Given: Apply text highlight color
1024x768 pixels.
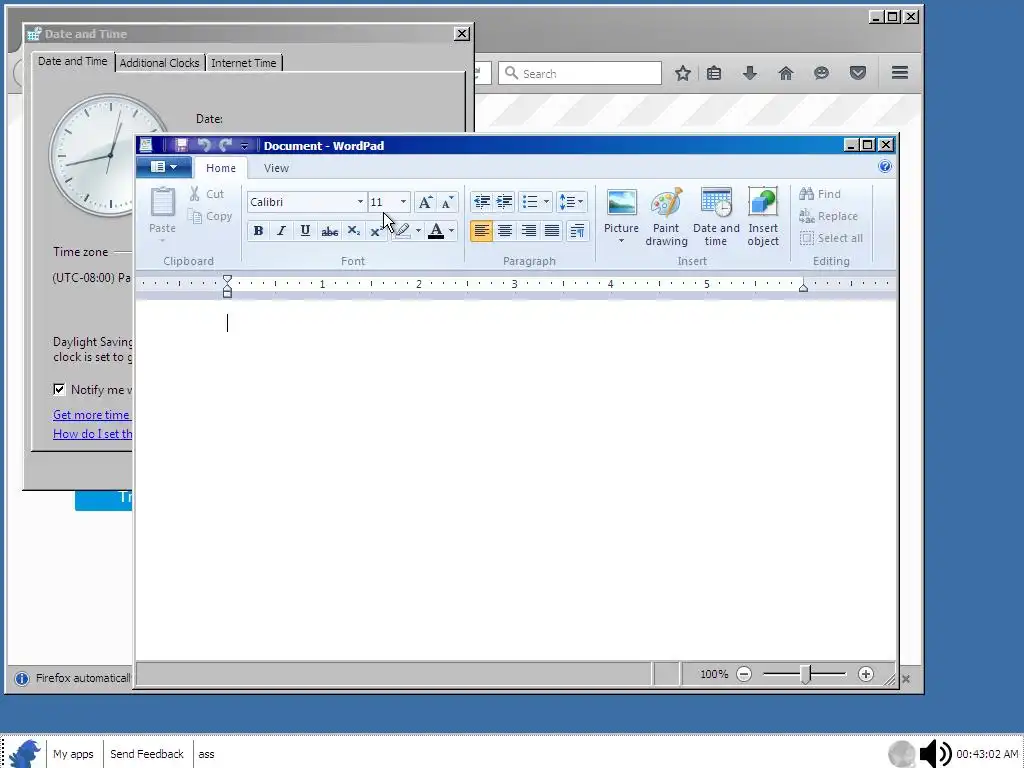Looking at the screenshot, I should [402, 231].
